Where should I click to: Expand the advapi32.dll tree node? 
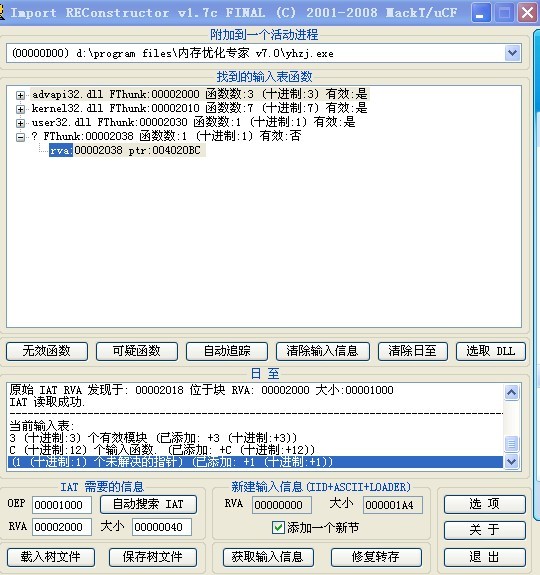[21, 95]
